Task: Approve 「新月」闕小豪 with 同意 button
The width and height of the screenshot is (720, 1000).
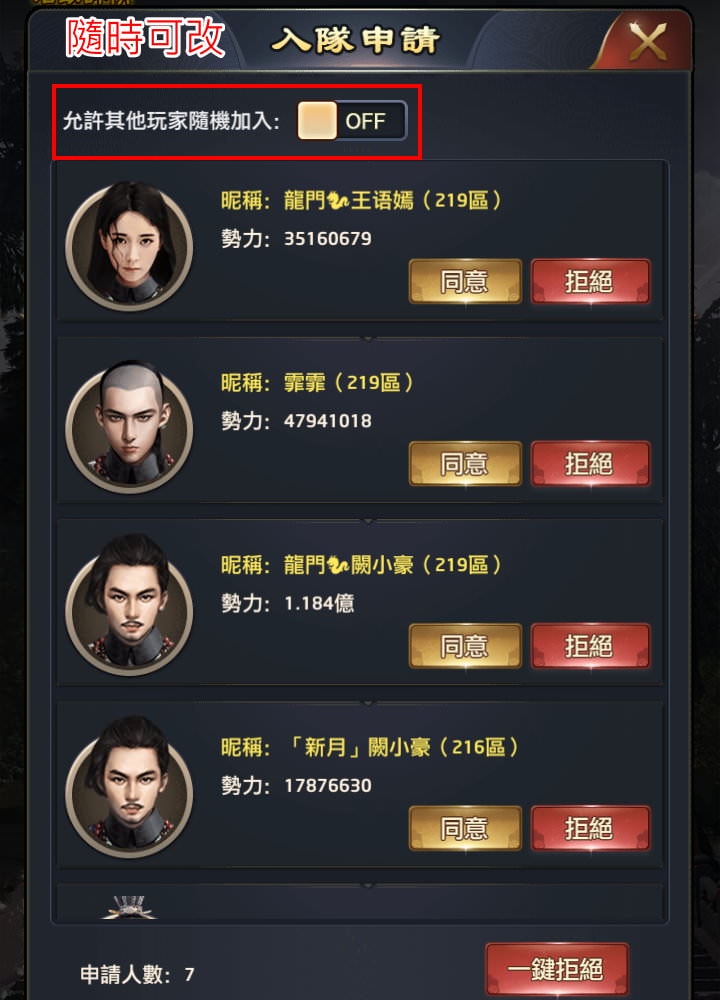Action: point(465,828)
